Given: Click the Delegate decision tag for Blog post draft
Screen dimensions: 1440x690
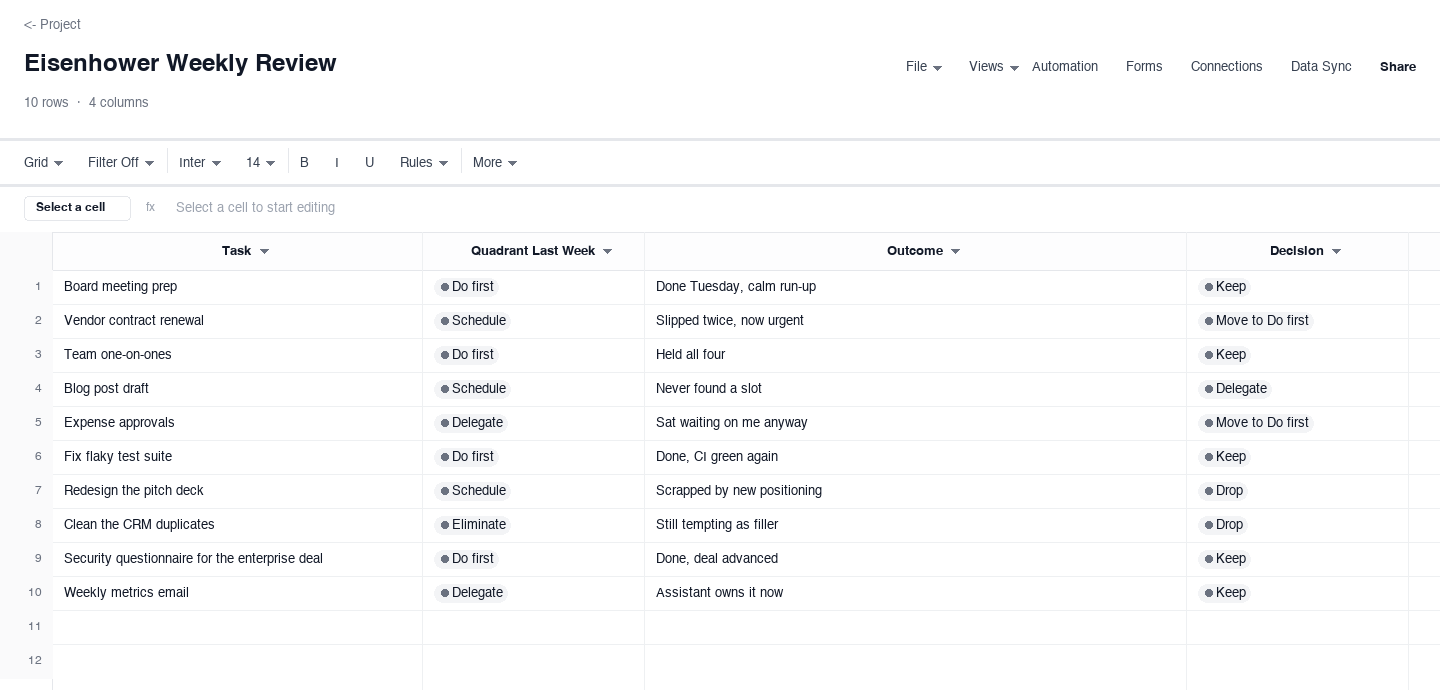Looking at the screenshot, I should pos(1235,389).
